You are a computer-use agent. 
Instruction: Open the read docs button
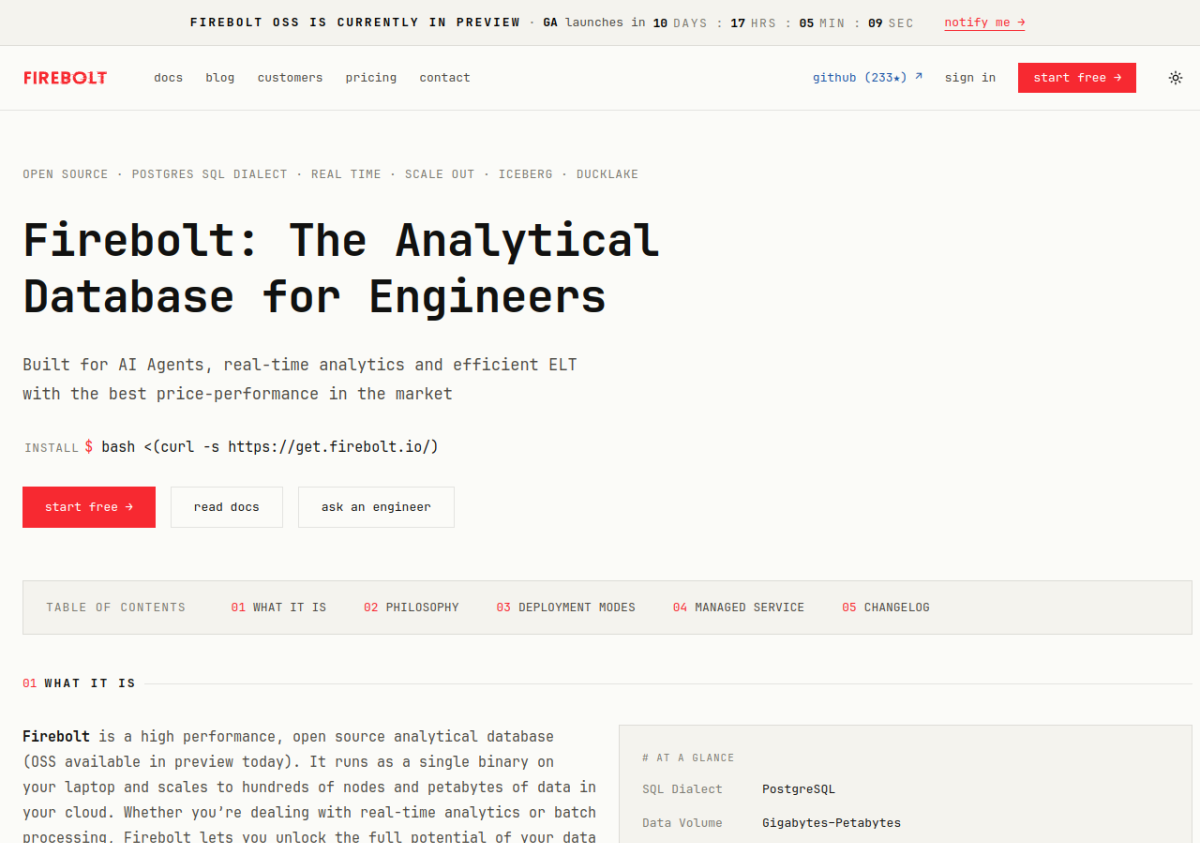click(x=227, y=507)
